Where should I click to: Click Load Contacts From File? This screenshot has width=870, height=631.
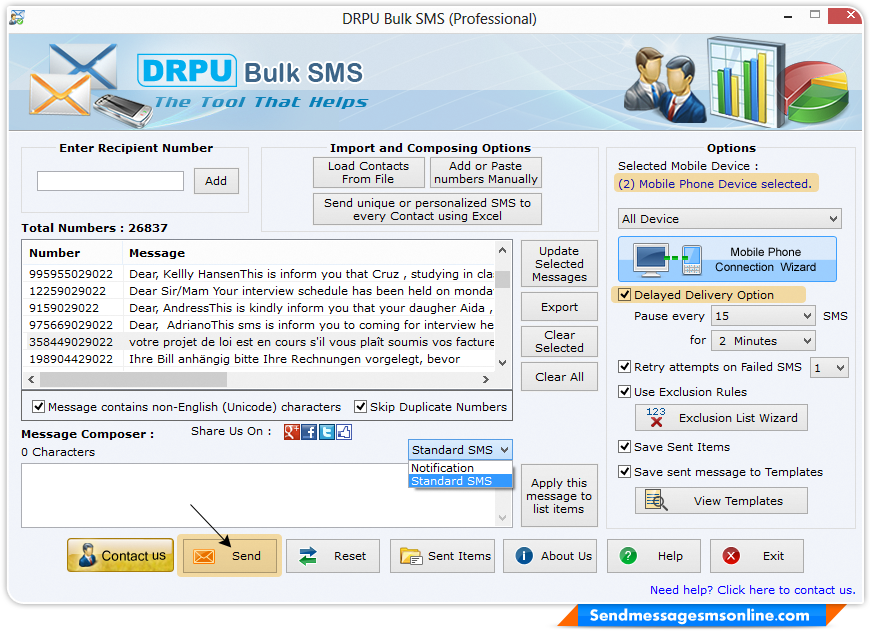click(x=368, y=173)
